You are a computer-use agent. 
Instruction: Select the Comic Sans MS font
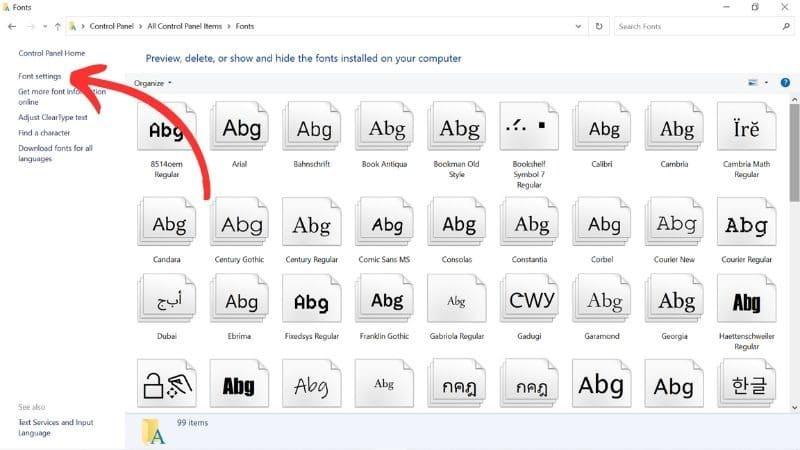tap(384, 222)
